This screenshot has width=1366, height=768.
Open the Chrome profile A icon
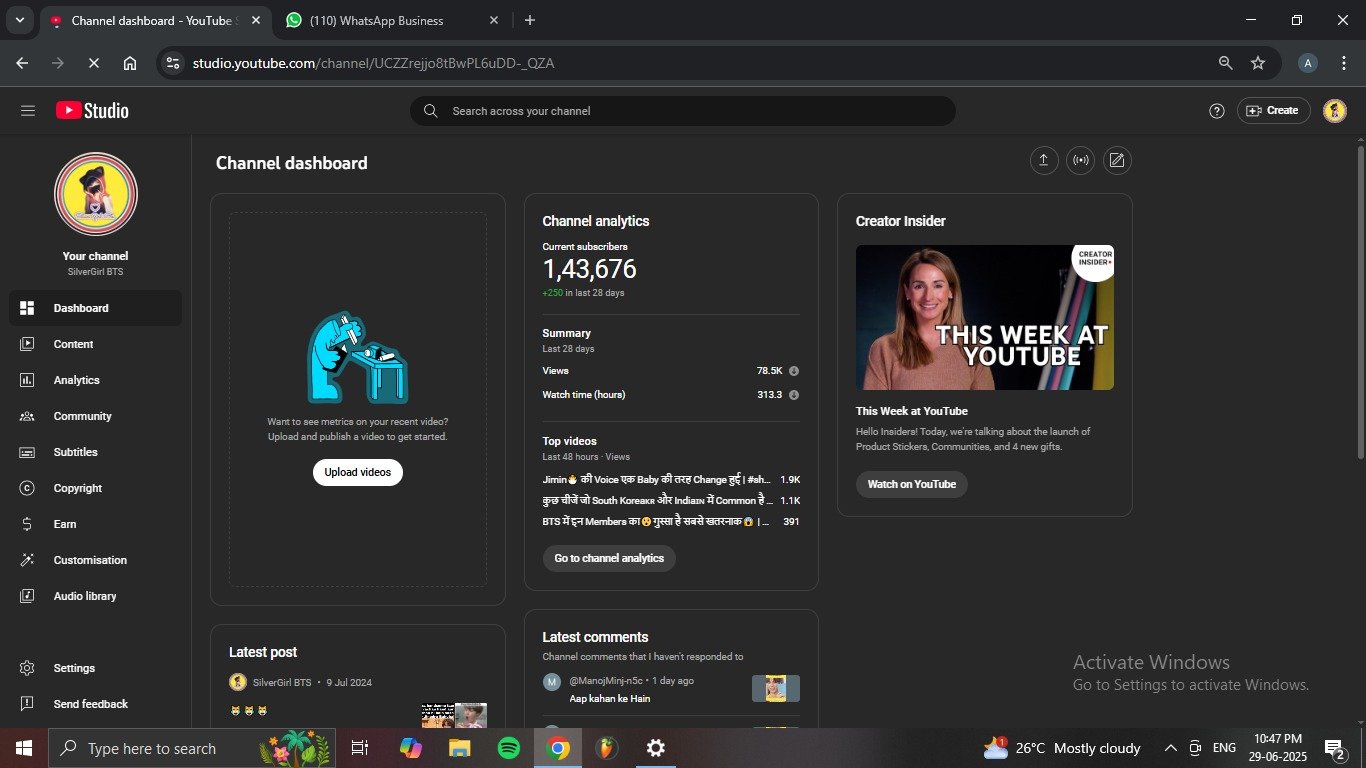pyautogui.click(x=1307, y=63)
